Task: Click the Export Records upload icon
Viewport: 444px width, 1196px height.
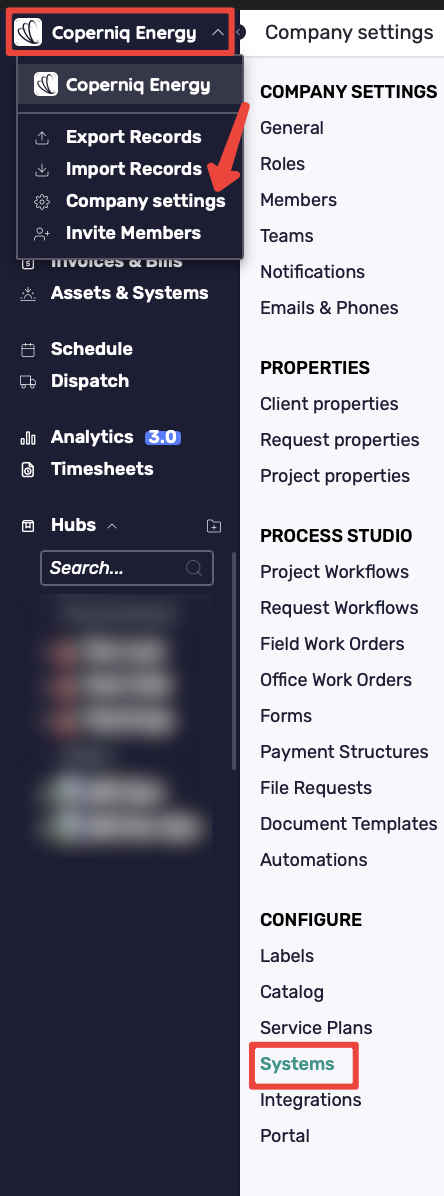Action: [42, 137]
